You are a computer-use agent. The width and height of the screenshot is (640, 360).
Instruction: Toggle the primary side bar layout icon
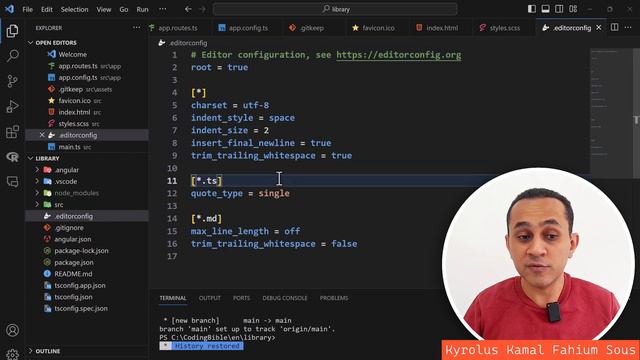tap(531, 9)
